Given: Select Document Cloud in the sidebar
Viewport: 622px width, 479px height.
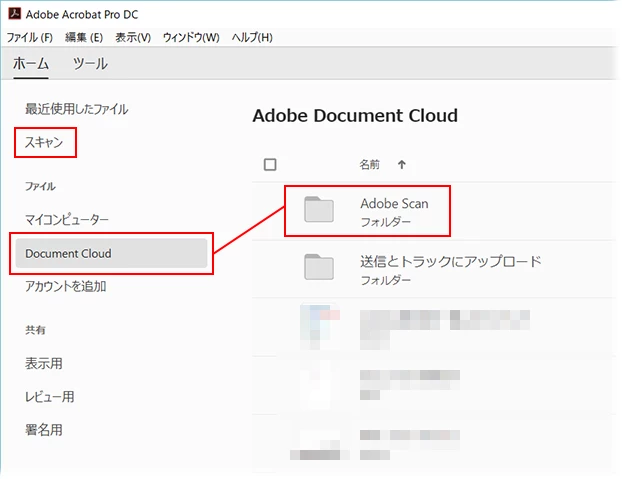Looking at the screenshot, I should pos(111,253).
